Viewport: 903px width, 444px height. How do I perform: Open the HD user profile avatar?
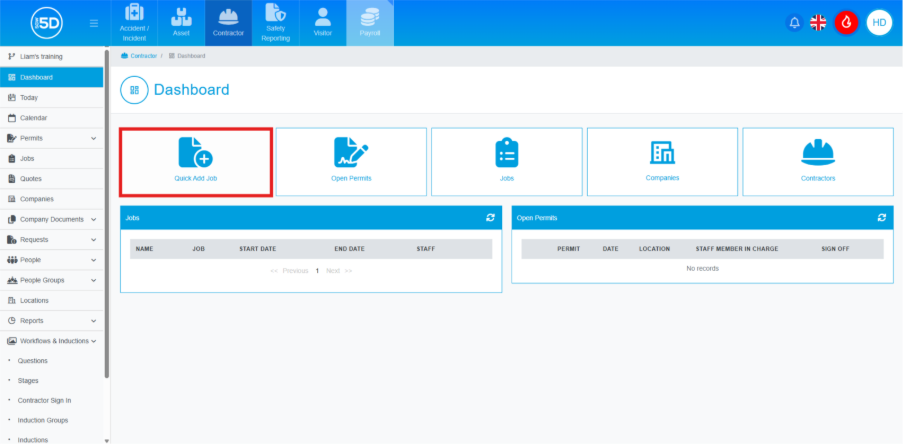[879, 22]
